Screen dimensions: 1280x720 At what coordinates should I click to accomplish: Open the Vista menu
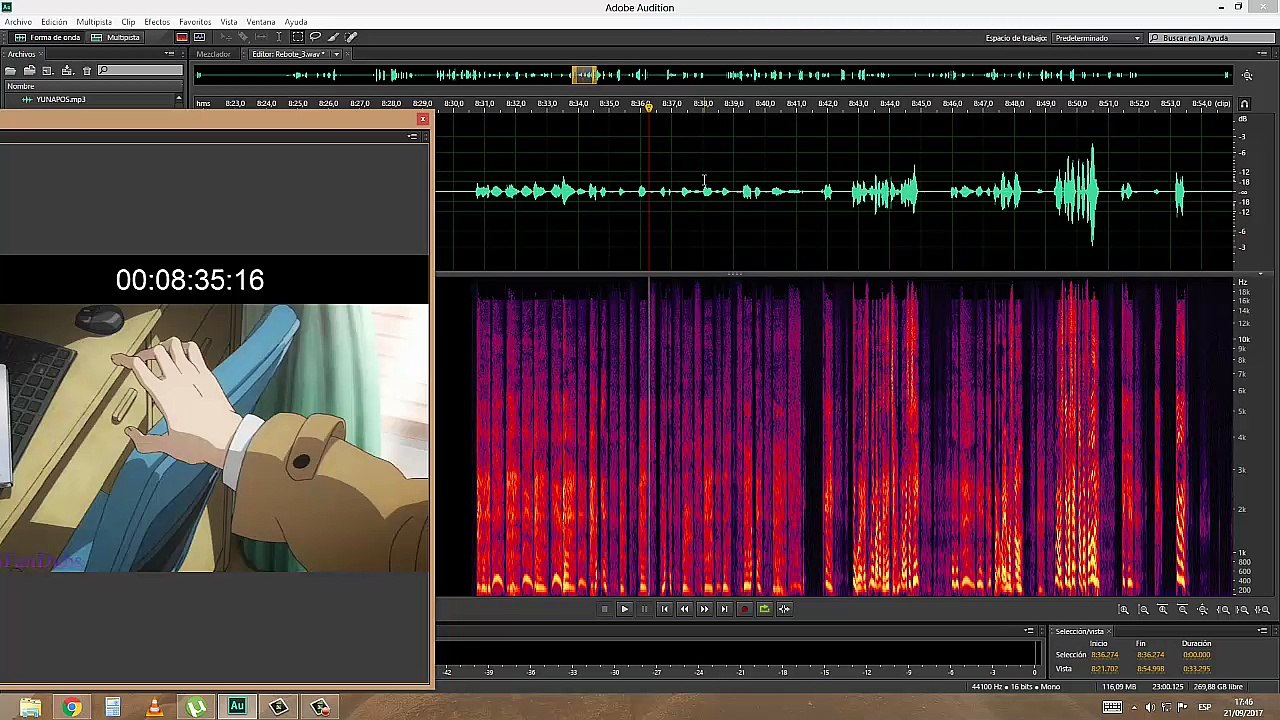pyautogui.click(x=229, y=22)
